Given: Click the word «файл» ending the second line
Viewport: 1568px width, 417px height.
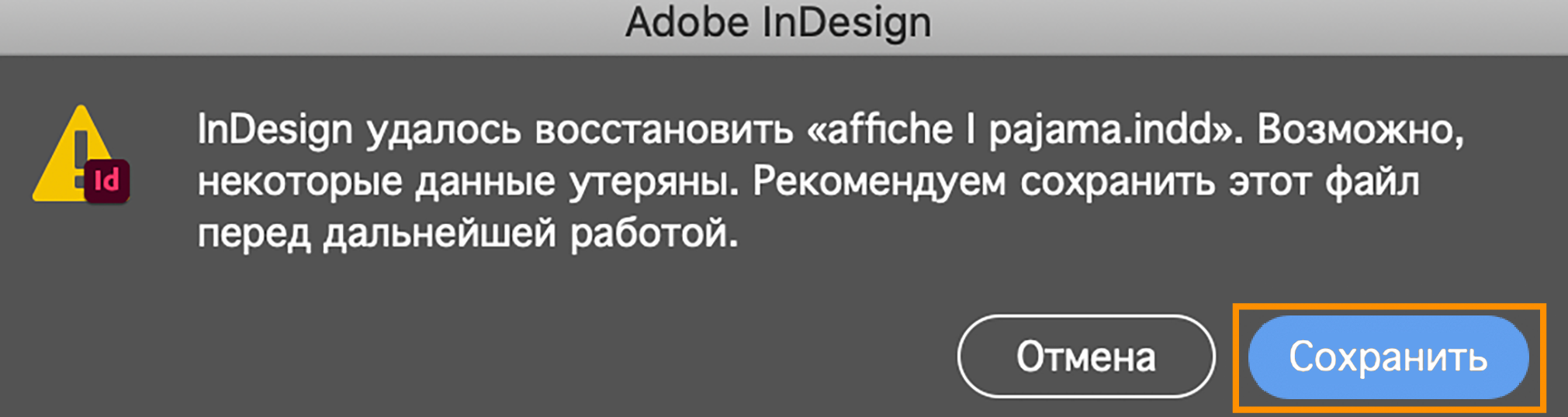Looking at the screenshot, I should (x=1372, y=182).
